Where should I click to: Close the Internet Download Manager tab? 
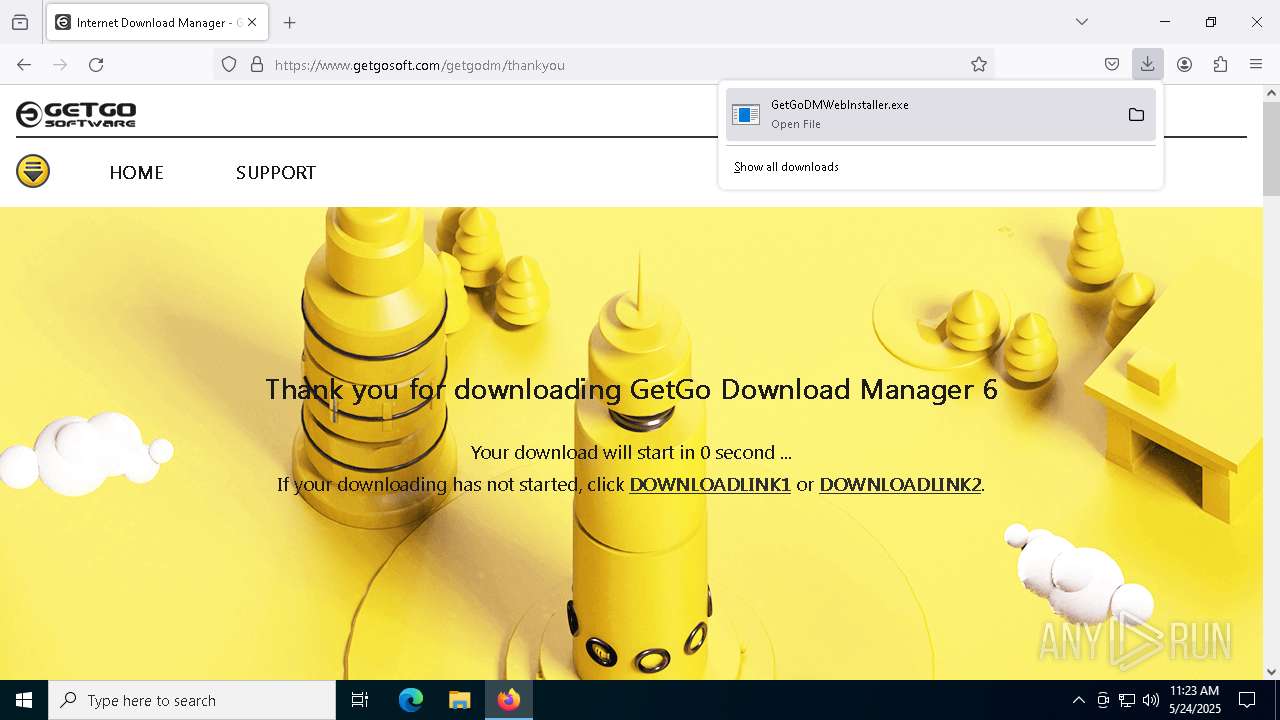pos(252,22)
